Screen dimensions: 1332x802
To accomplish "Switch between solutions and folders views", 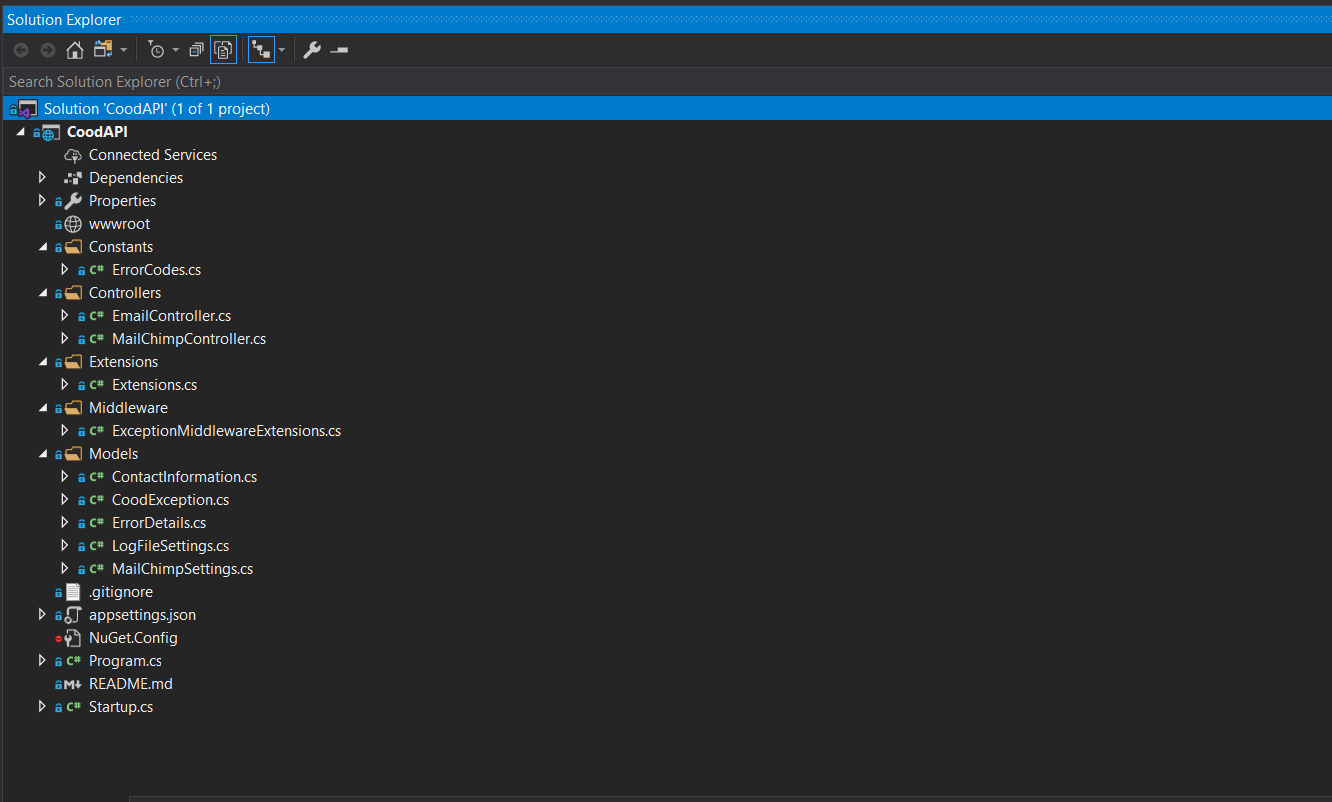I will pos(103,49).
